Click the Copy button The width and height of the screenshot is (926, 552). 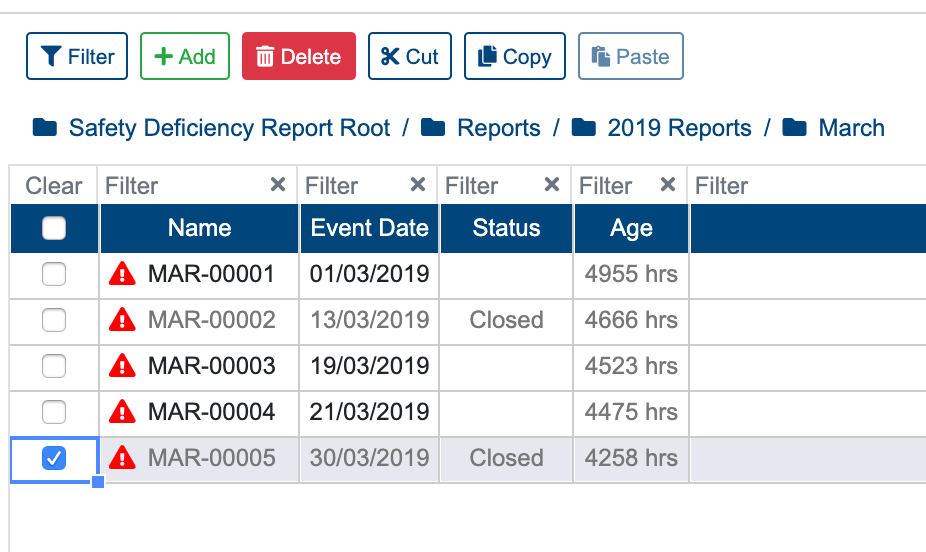tap(515, 56)
